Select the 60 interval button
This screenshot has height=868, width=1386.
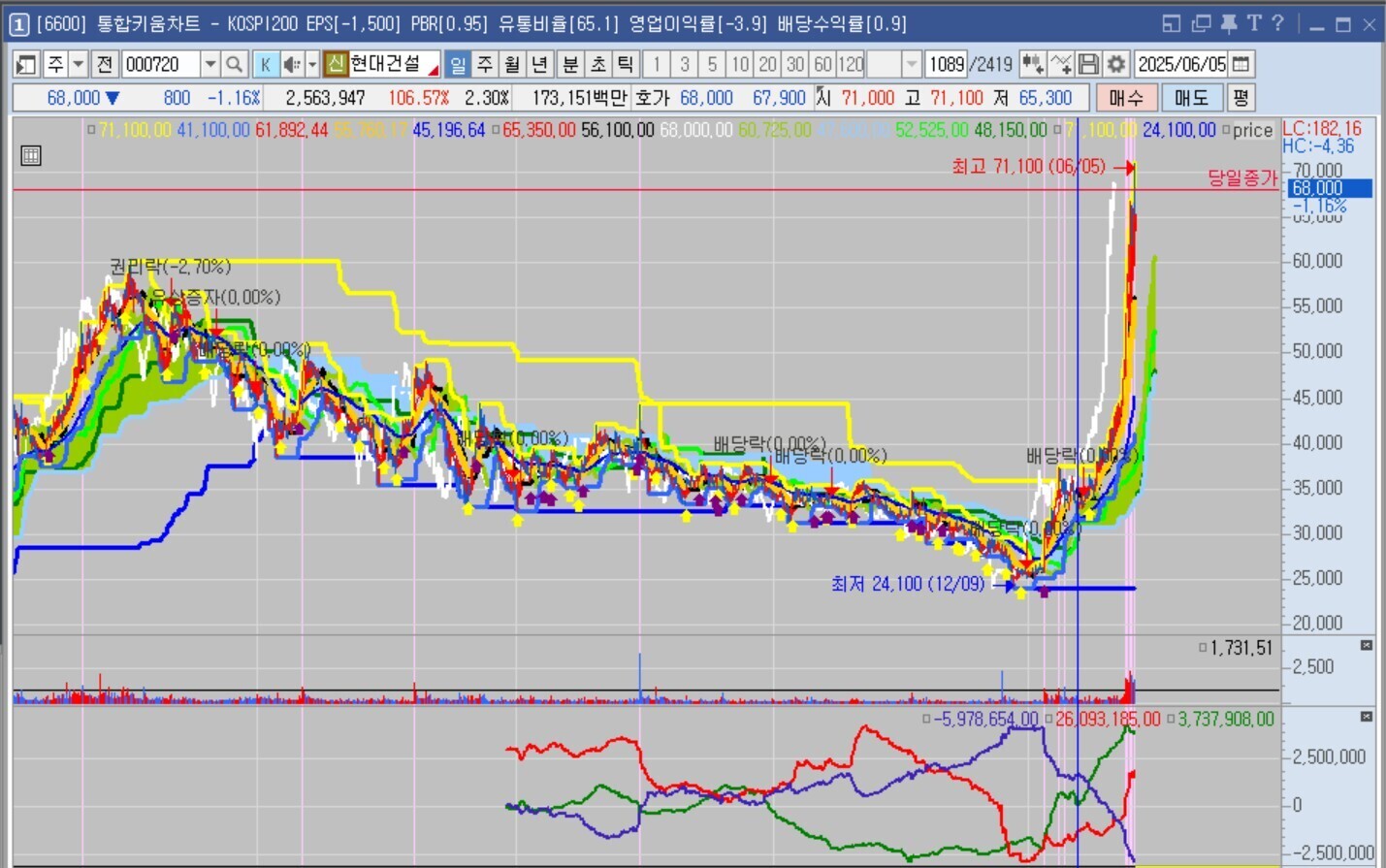822,64
